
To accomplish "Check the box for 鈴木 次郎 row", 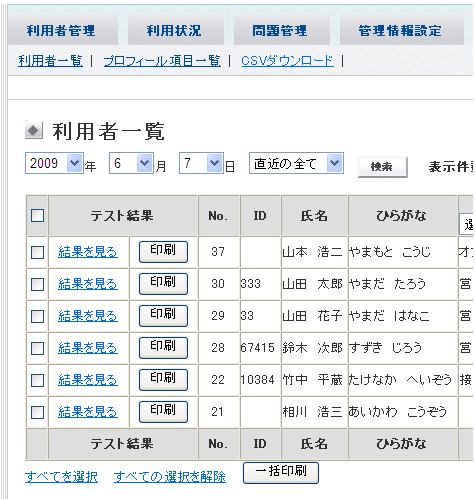I will point(37,348).
